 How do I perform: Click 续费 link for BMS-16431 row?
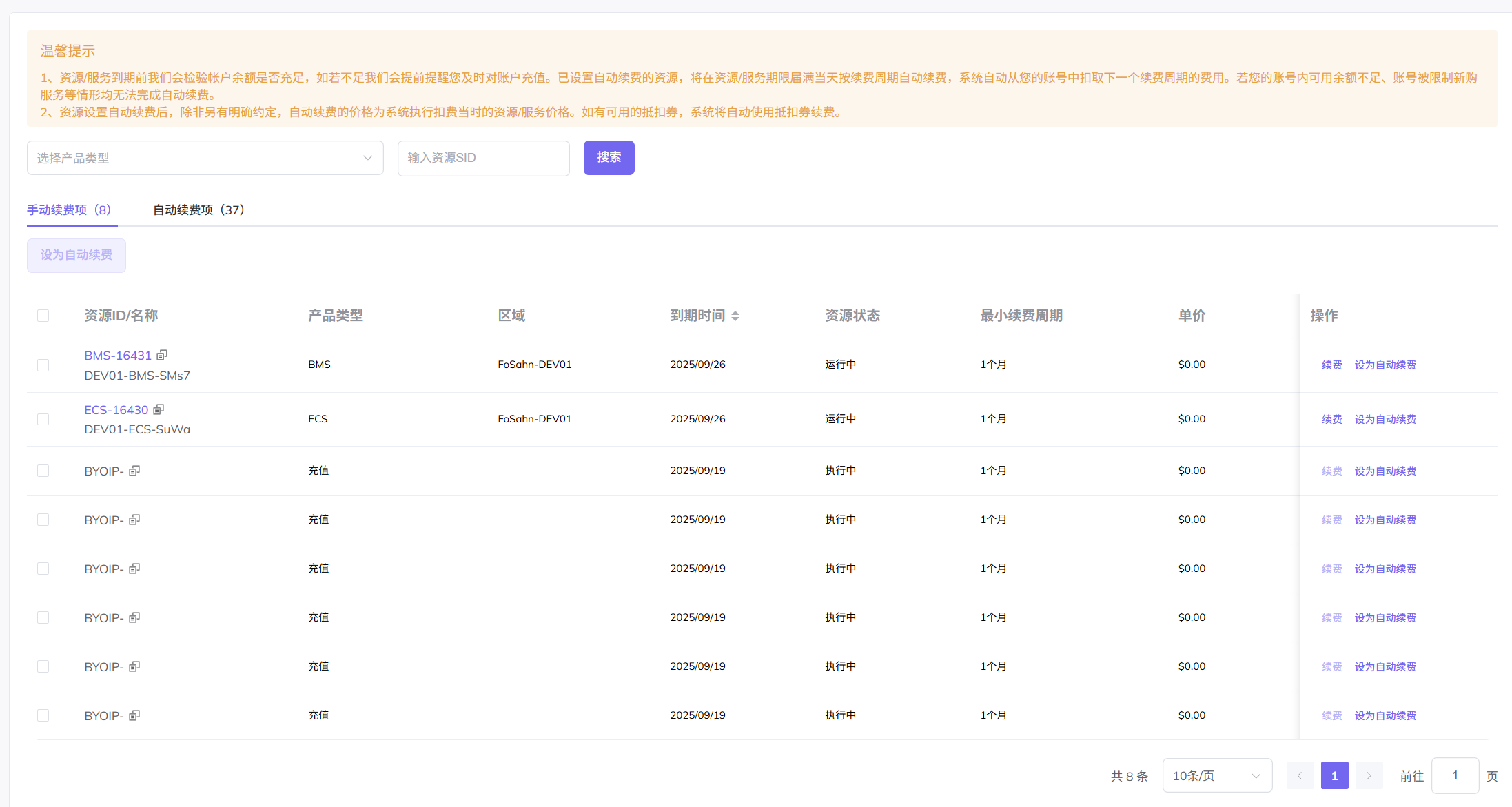[1331, 365]
